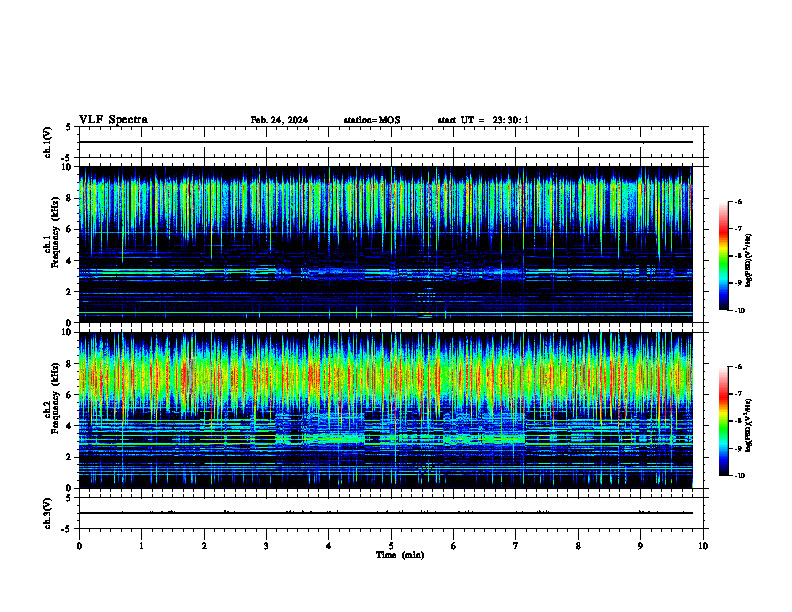Click the "-10" label on ch.1 colorbar
Viewport: 792px width, 612px height.
[x=740, y=311]
